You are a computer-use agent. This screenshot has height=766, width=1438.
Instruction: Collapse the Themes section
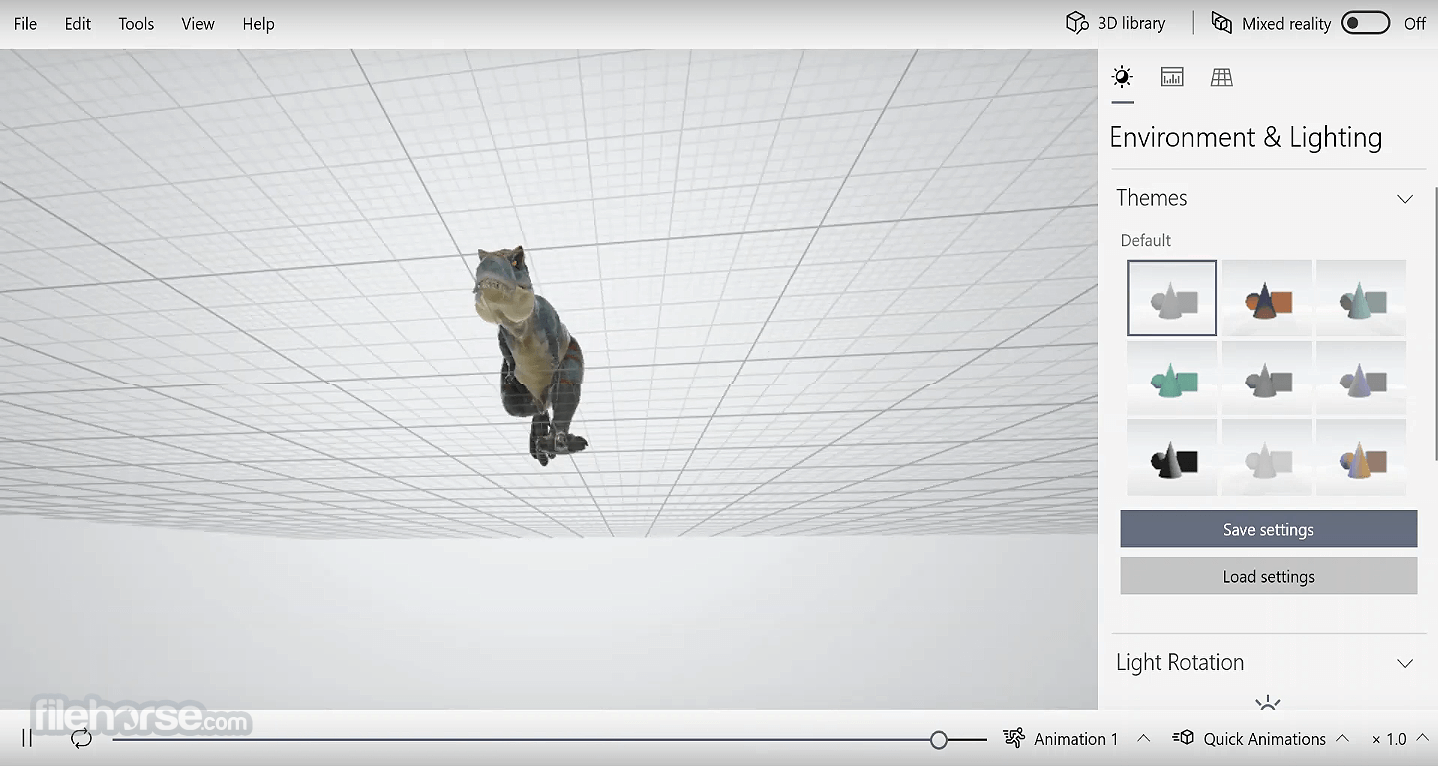(x=1405, y=199)
